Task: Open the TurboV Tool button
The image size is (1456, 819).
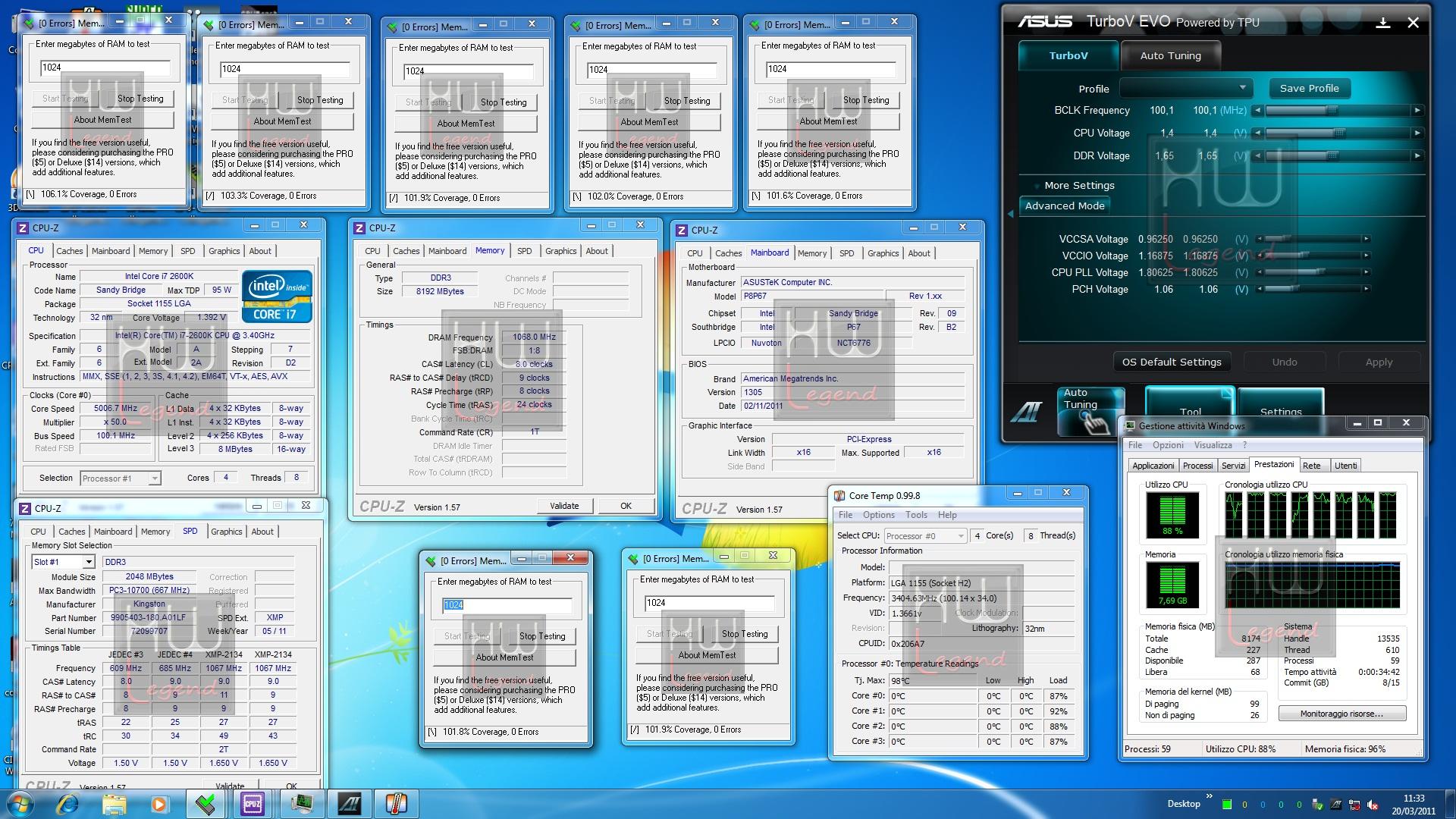Action: [x=1190, y=412]
